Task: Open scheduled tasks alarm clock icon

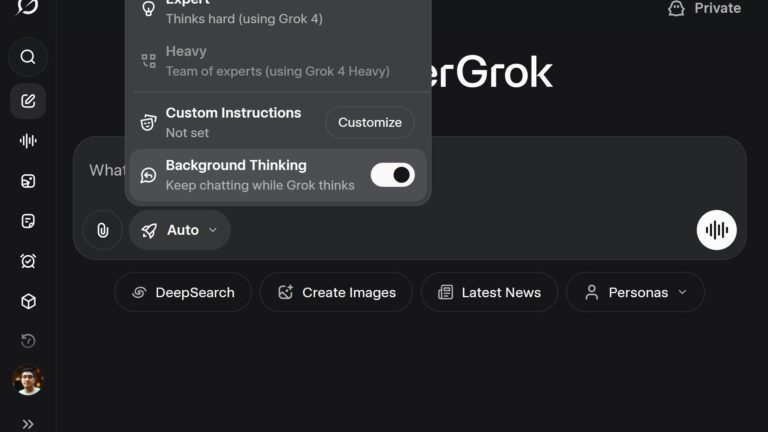Action: click(x=28, y=261)
